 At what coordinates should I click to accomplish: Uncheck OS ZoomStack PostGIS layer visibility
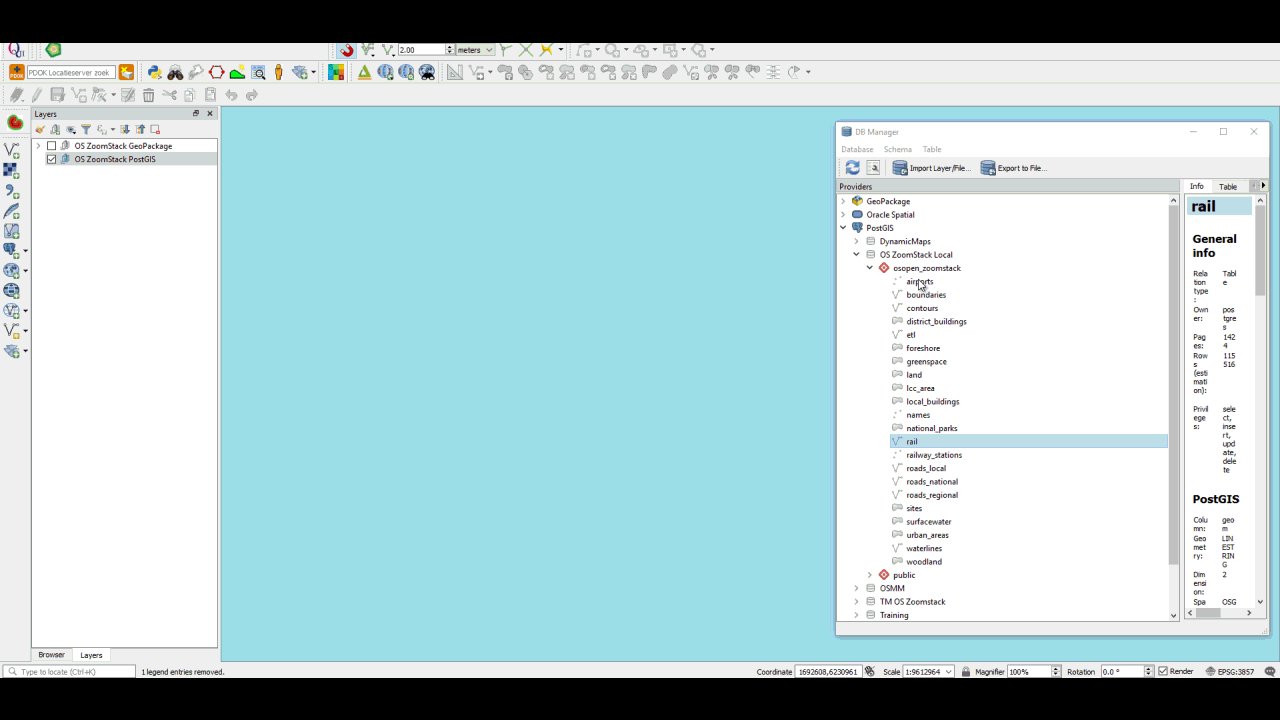(x=51, y=159)
